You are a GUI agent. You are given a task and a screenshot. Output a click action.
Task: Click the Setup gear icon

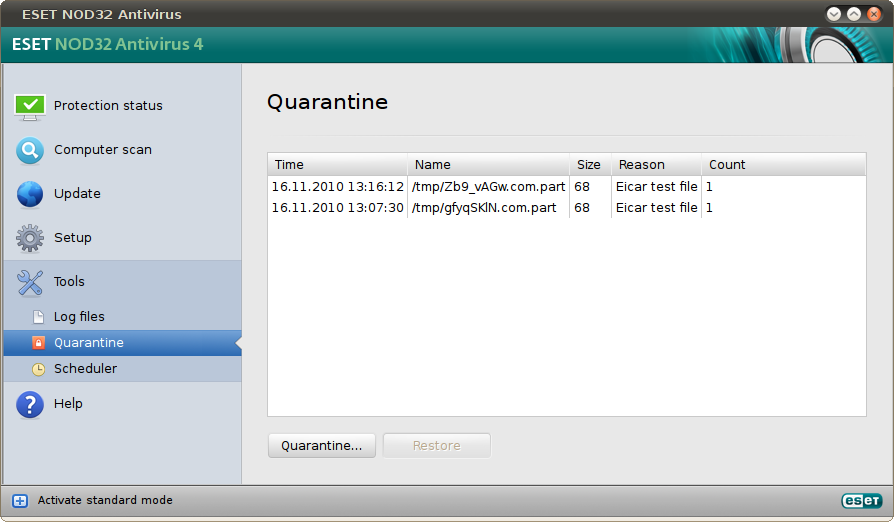(x=30, y=238)
